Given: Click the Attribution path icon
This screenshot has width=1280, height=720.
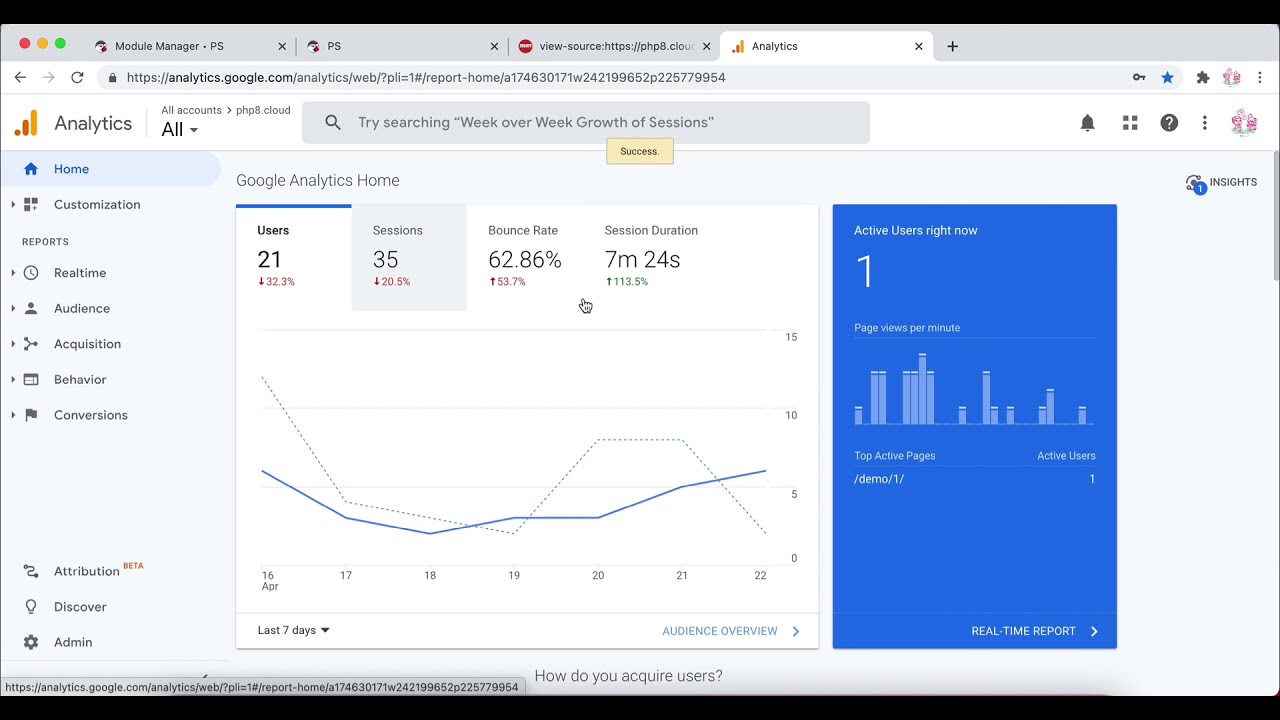Looking at the screenshot, I should [x=31, y=571].
